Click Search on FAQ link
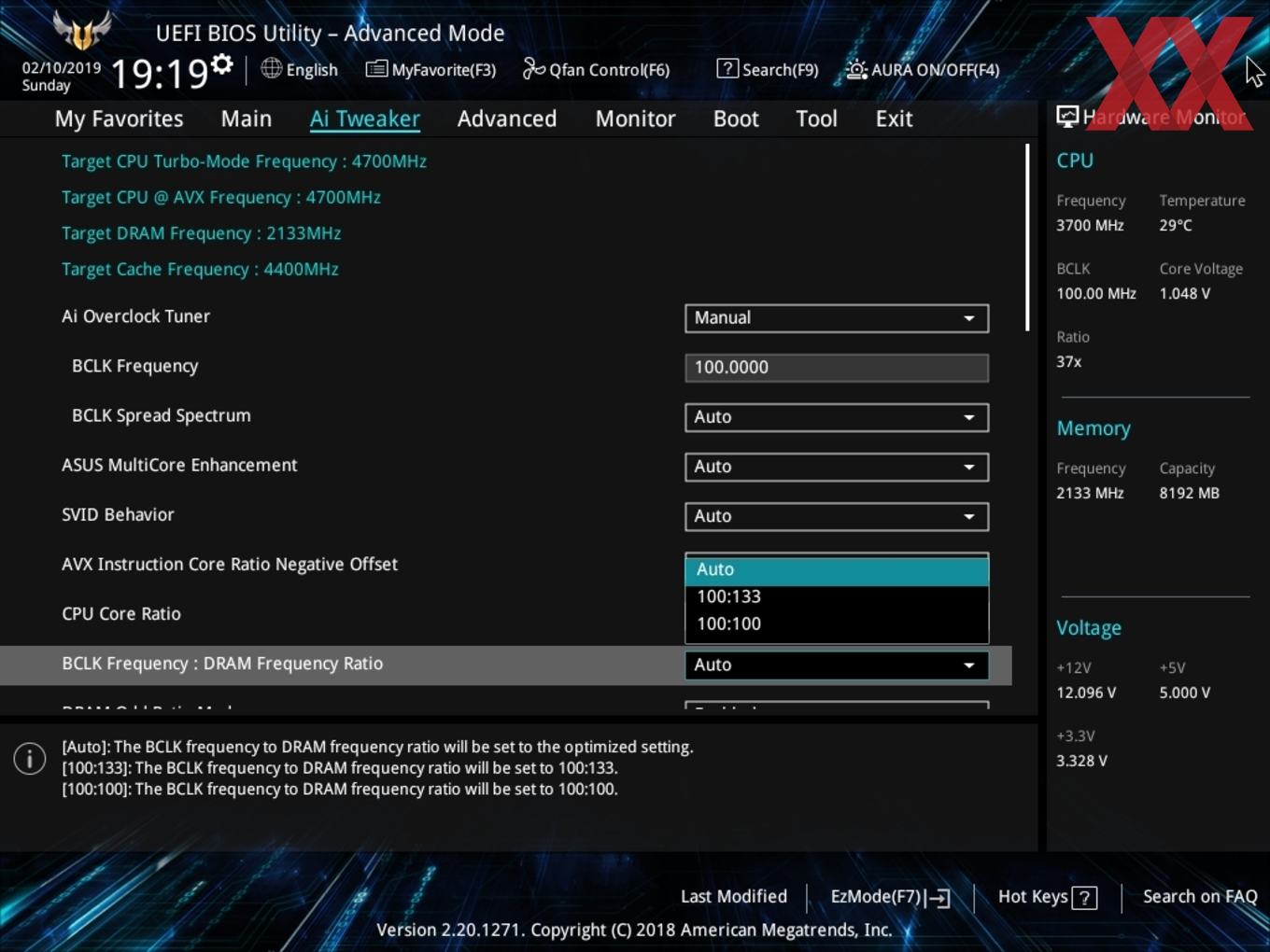The width and height of the screenshot is (1270, 952). pos(1200,896)
